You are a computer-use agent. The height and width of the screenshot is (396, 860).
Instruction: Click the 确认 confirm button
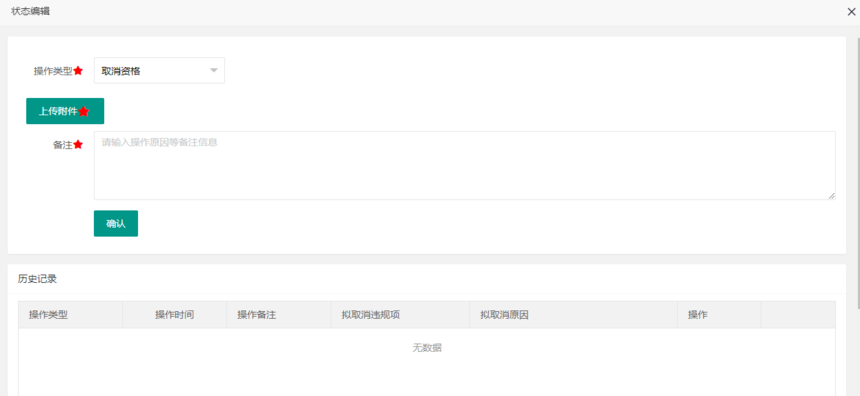[116, 223]
